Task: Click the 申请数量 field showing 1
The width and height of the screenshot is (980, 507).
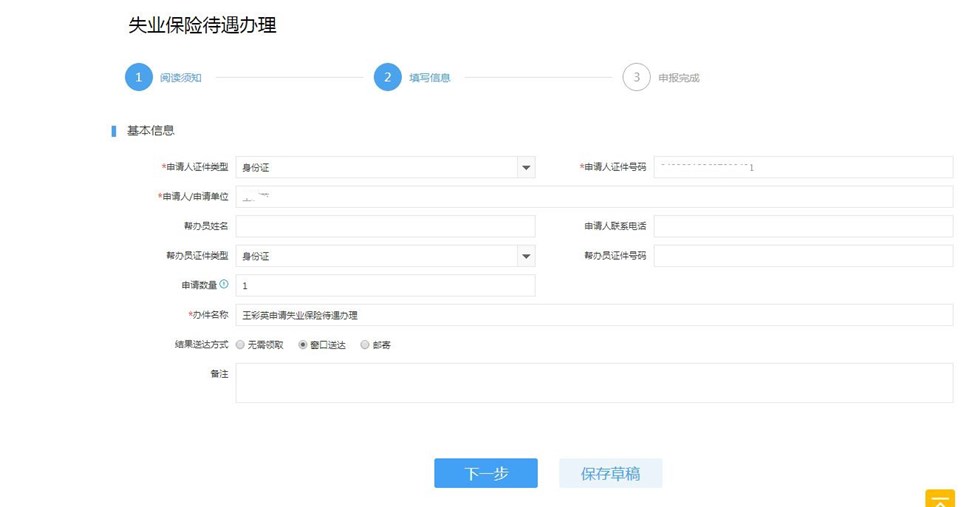Action: [385, 286]
